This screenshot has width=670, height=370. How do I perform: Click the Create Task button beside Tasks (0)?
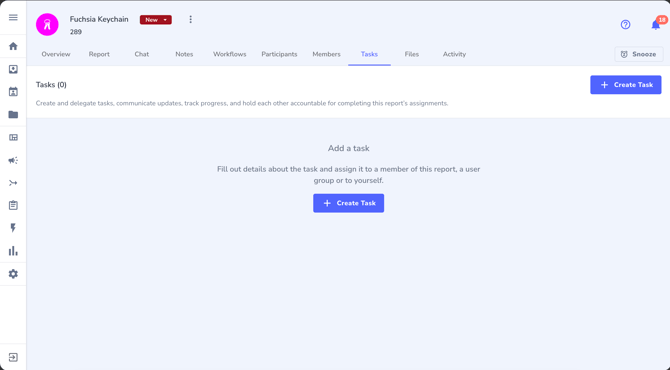click(x=626, y=85)
